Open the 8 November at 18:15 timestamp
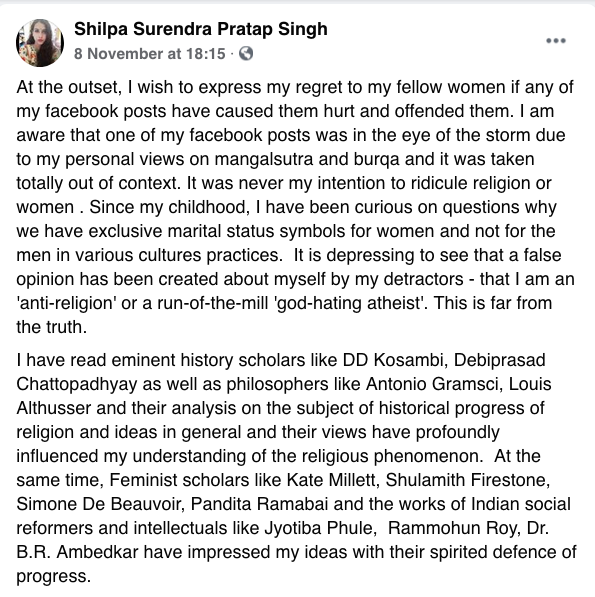 tap(150, 54)
